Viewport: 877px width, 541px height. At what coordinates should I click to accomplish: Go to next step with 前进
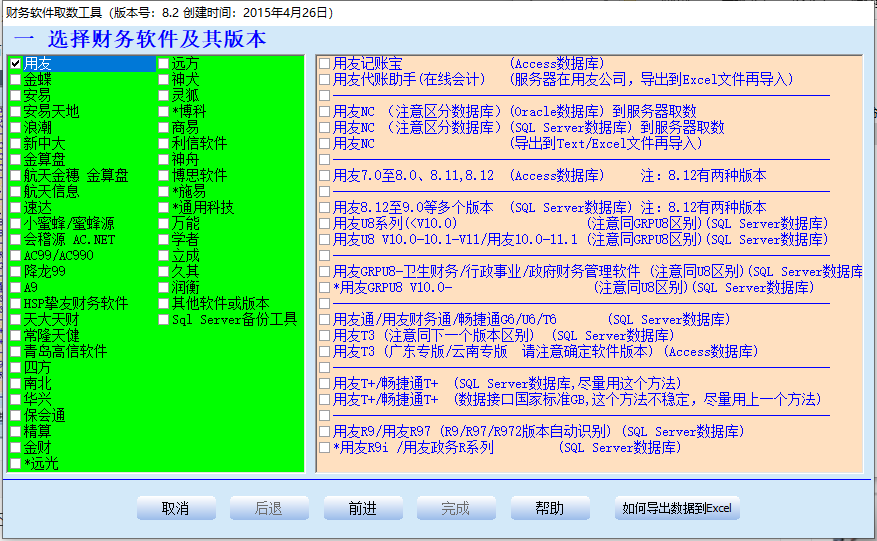[x=363, y=508]
